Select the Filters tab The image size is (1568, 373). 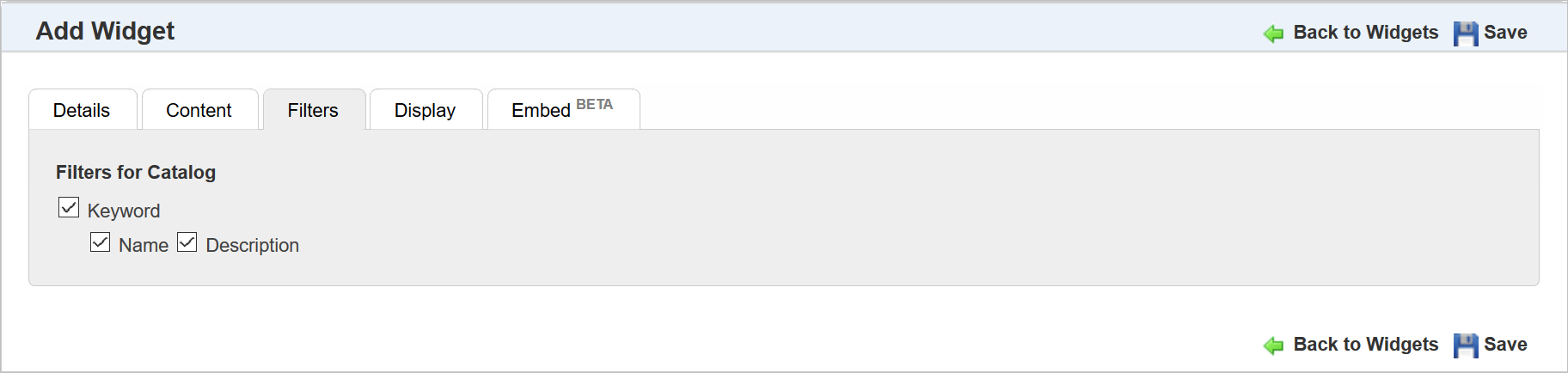coord(313,110)
